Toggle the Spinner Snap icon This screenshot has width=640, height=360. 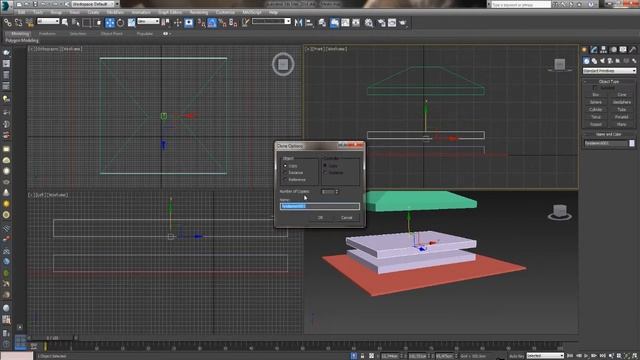pos(233,23)
